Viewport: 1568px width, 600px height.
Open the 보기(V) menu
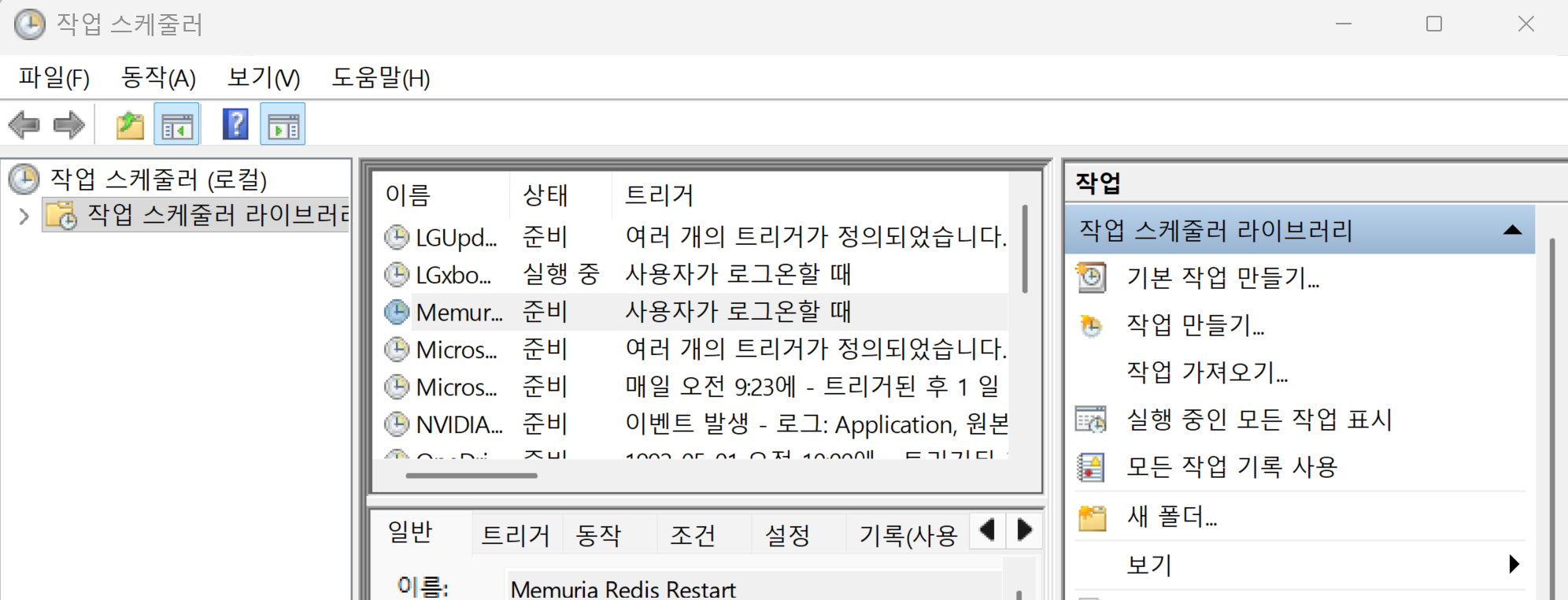264,78
